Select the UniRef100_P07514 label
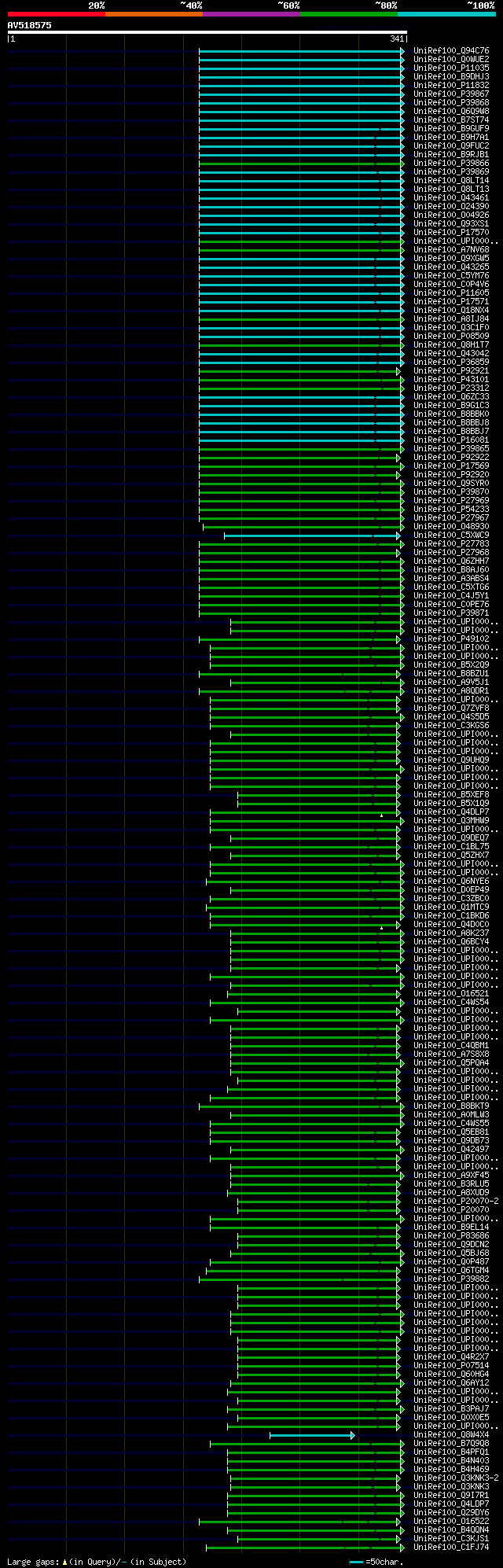Viewport: 503px width, 1568px height. pos(451,1366)
